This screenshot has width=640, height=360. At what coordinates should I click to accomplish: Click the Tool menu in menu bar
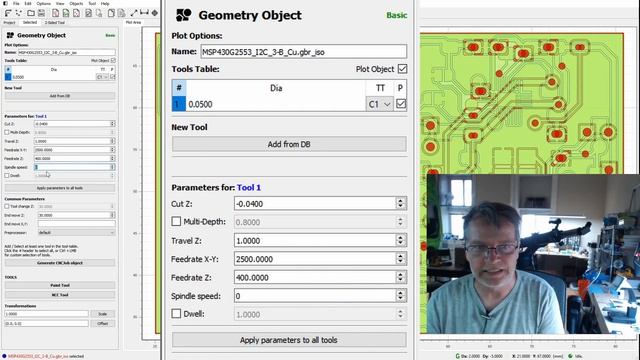(x=92, y=3)
